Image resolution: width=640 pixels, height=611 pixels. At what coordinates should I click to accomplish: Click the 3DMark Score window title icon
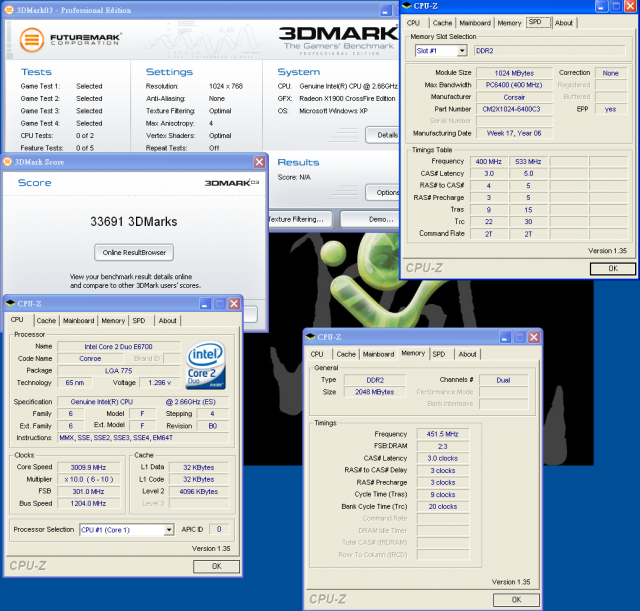(7, 162)
